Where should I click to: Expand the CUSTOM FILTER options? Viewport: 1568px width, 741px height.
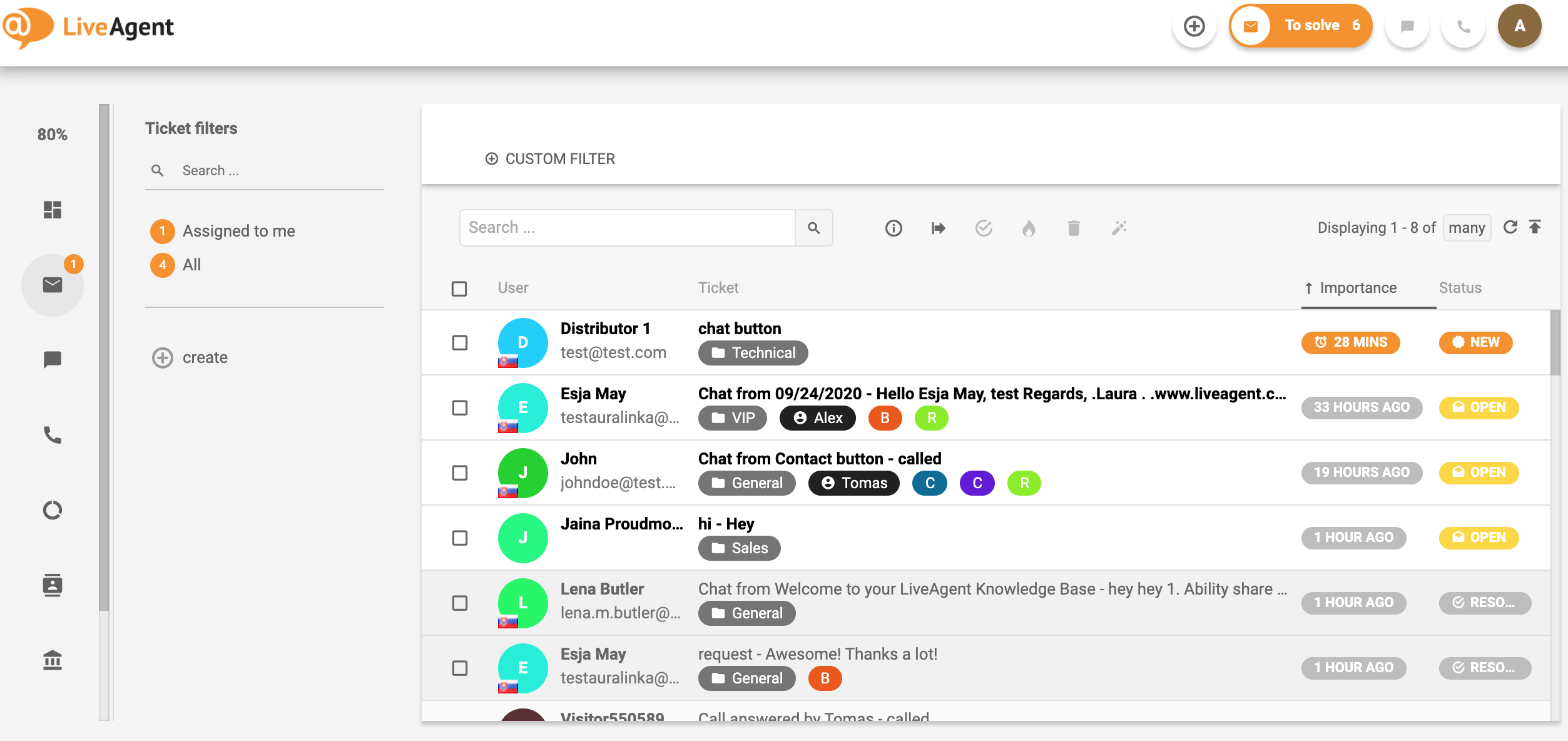pos(551,158)
